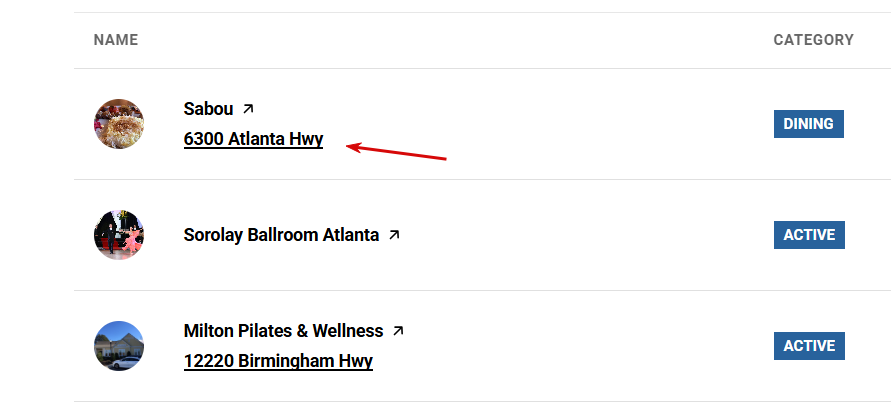891x411 pixels.
Task: Select the Milton Pilates row's empty middle area
Action: pos(580,346)
